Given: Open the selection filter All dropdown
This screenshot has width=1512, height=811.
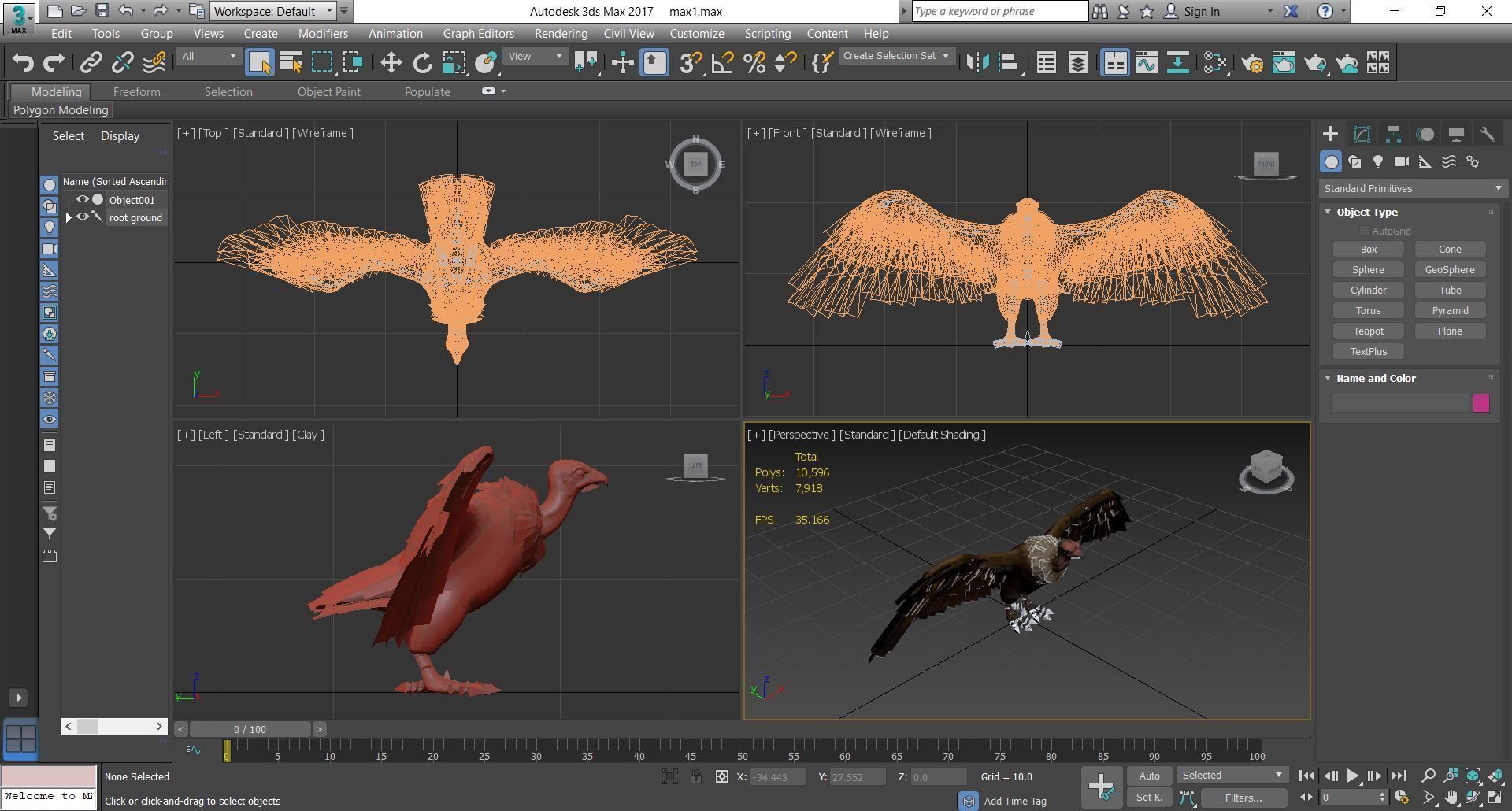Looking at the screenshot, I should 209,56.
